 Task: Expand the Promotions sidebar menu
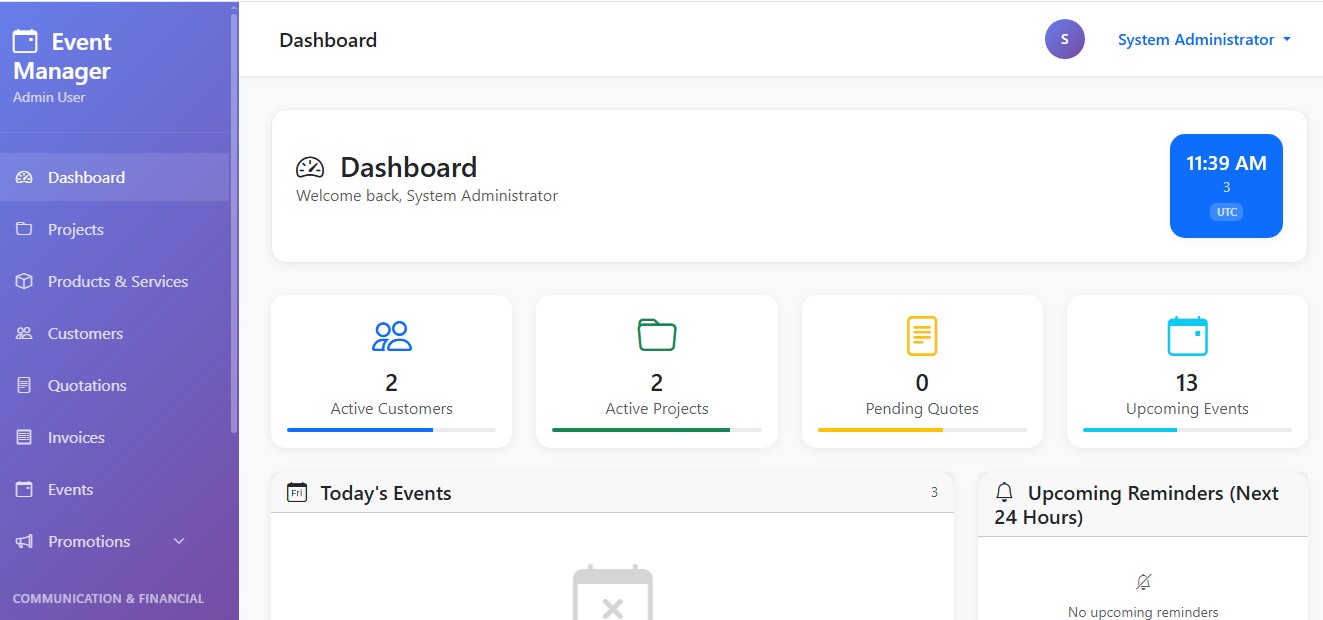(178, 541)
